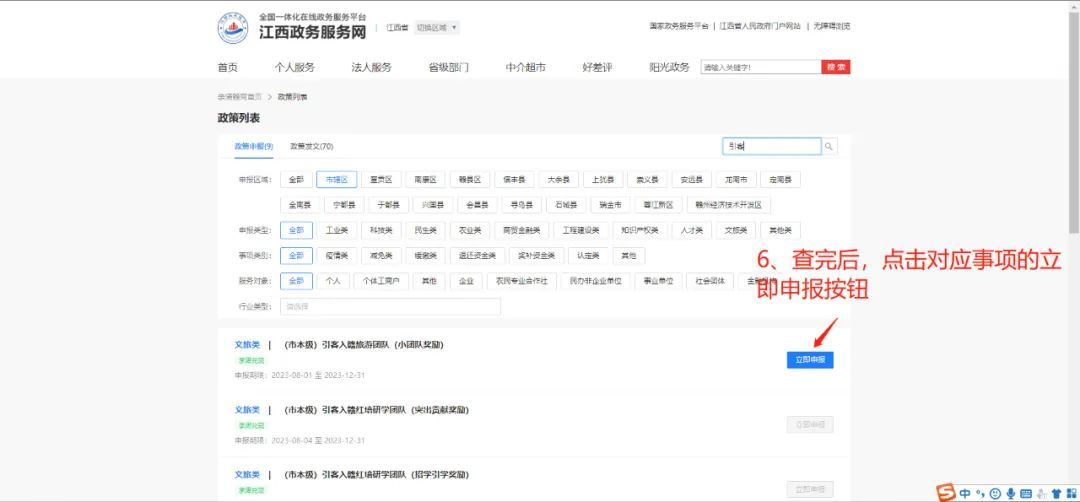The height and width of the screenshot is (502, 1080).
Task: Open the 法人服务 navigation item
Action: [x=371, y=67]
